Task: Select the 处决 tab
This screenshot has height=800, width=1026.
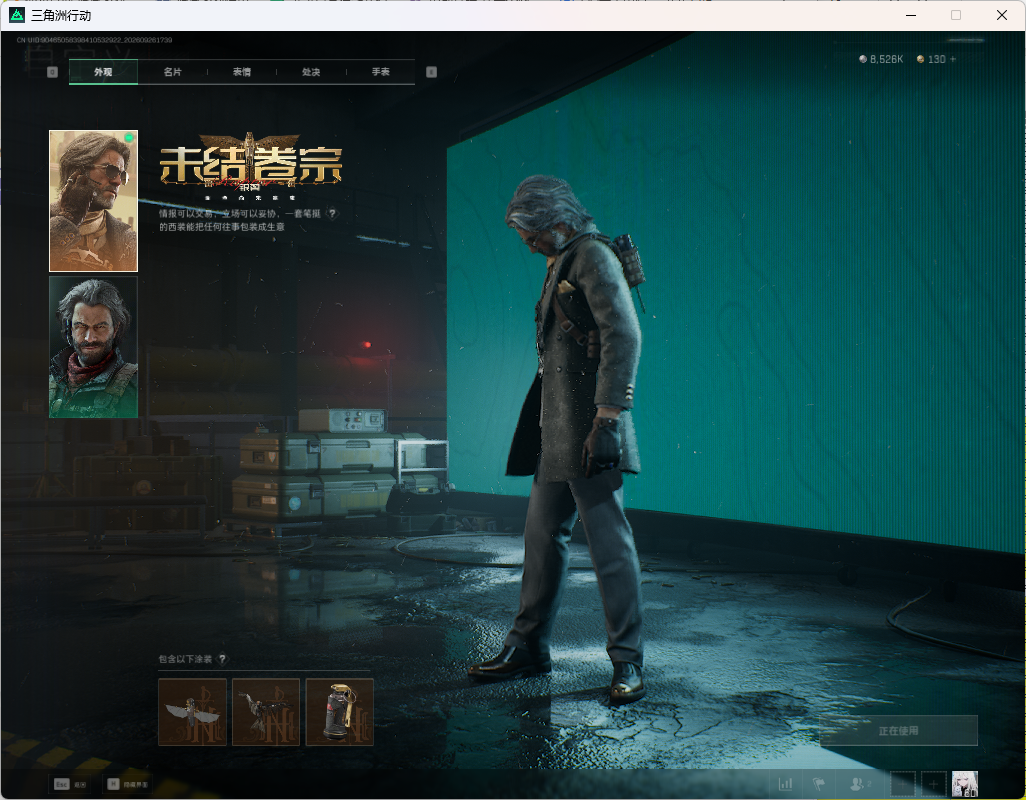Action: 311,72
